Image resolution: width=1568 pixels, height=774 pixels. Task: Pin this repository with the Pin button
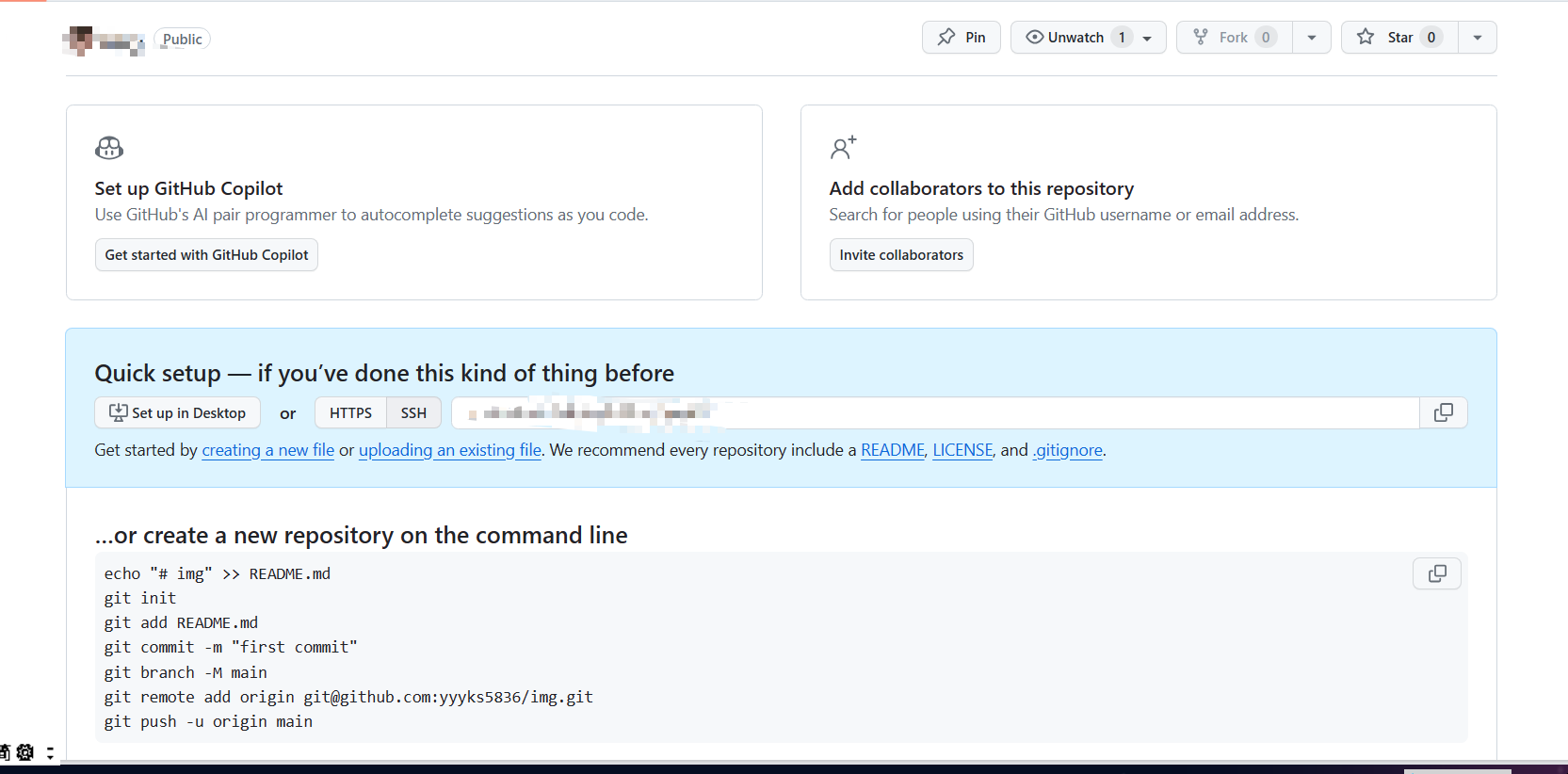click(x=961, y=38)
